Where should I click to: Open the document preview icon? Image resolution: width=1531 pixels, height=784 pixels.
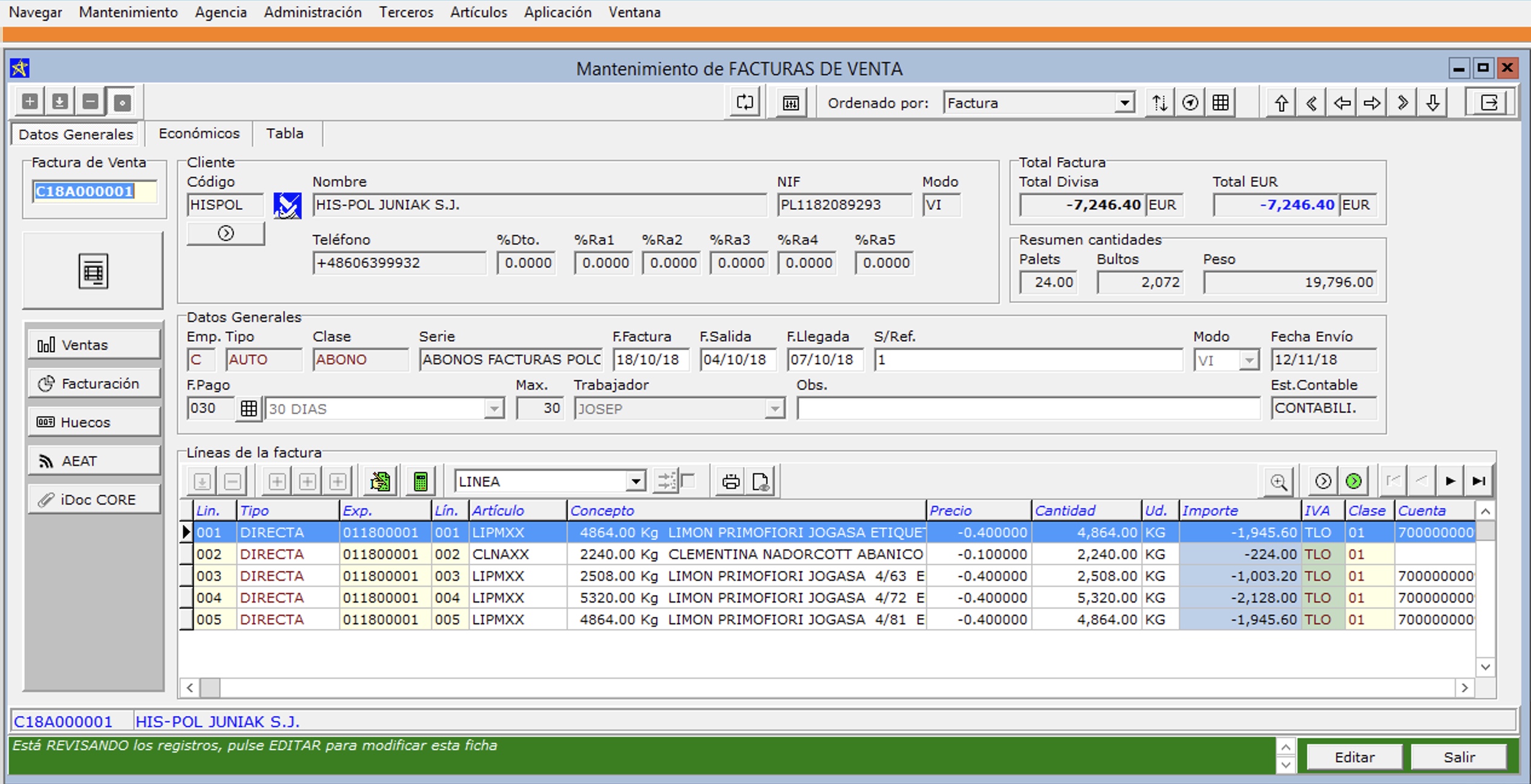(x=761, y=482)
